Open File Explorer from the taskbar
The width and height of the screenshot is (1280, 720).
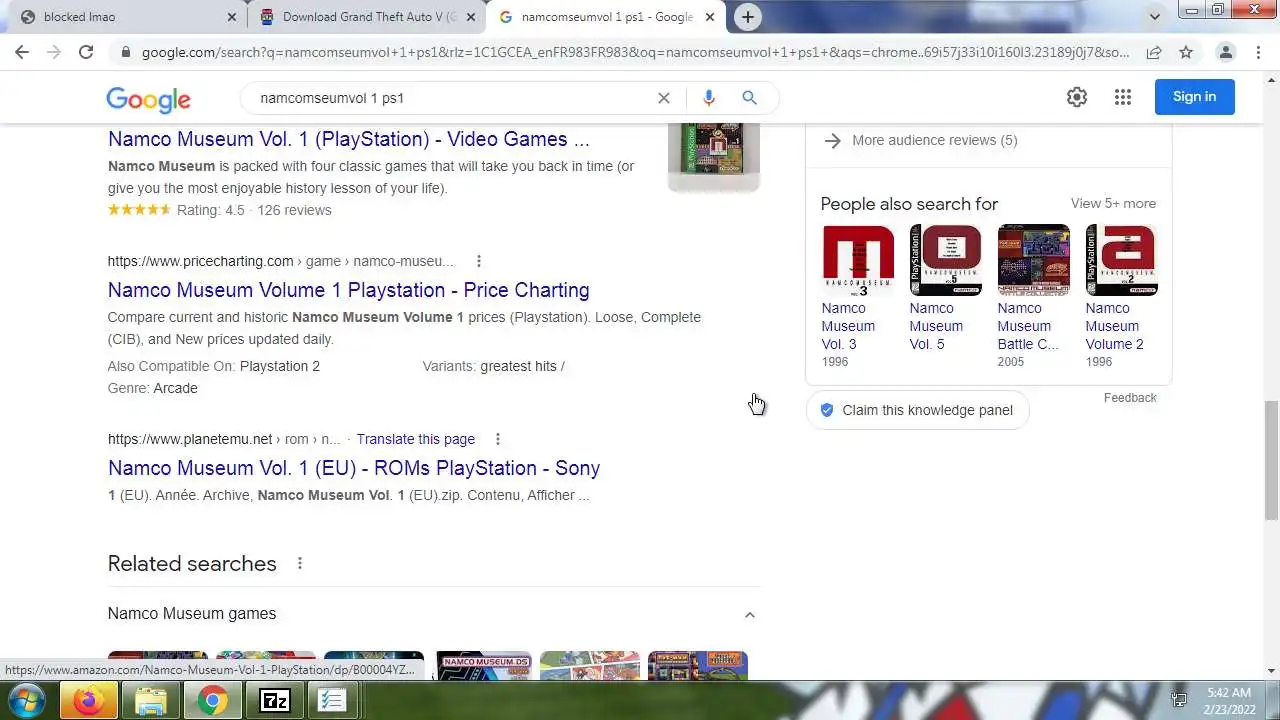tap(150, 701)
